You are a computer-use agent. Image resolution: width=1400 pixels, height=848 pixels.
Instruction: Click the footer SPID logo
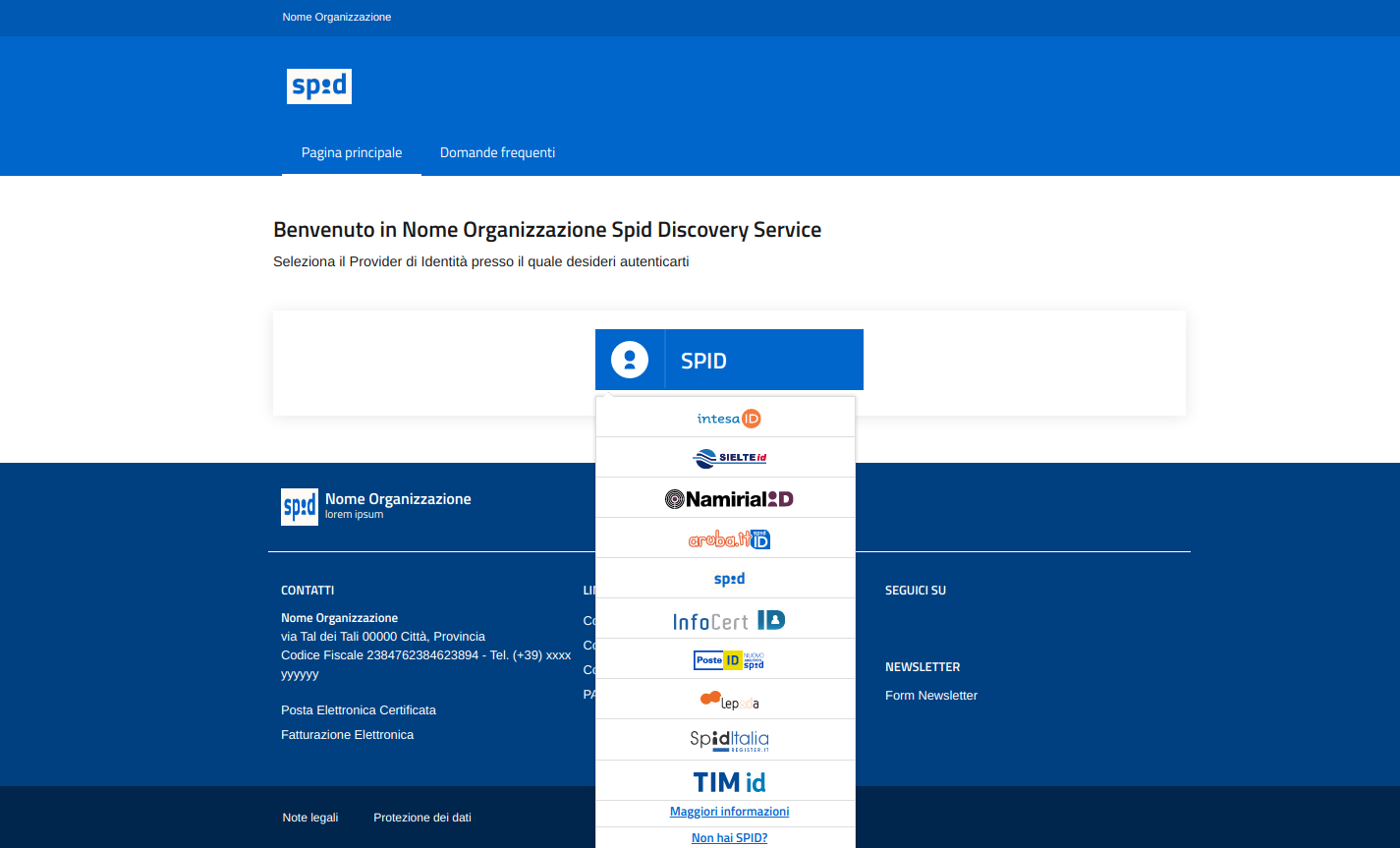click(x=300, y=507)
